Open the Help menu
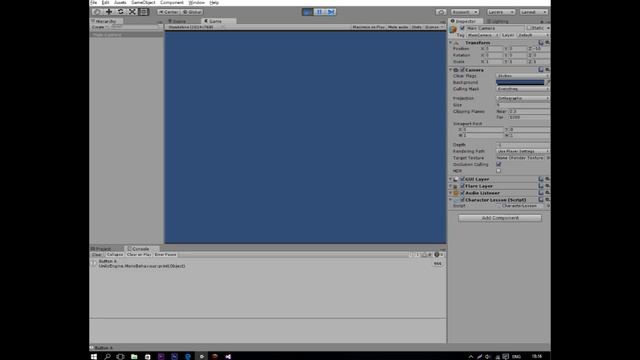 click(214, 2)
